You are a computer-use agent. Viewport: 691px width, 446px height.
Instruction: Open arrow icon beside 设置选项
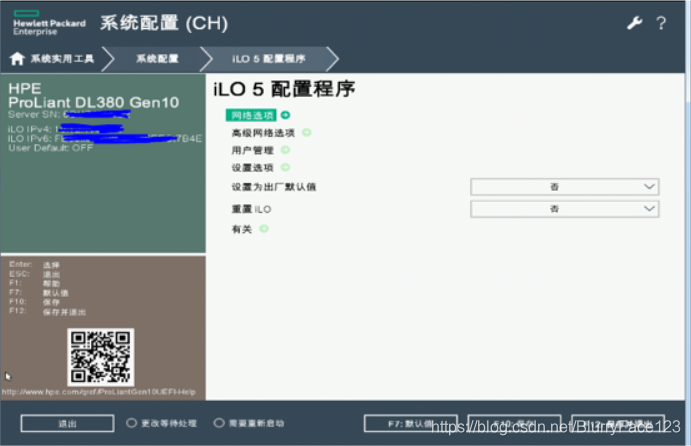click(x=286, y=167)
